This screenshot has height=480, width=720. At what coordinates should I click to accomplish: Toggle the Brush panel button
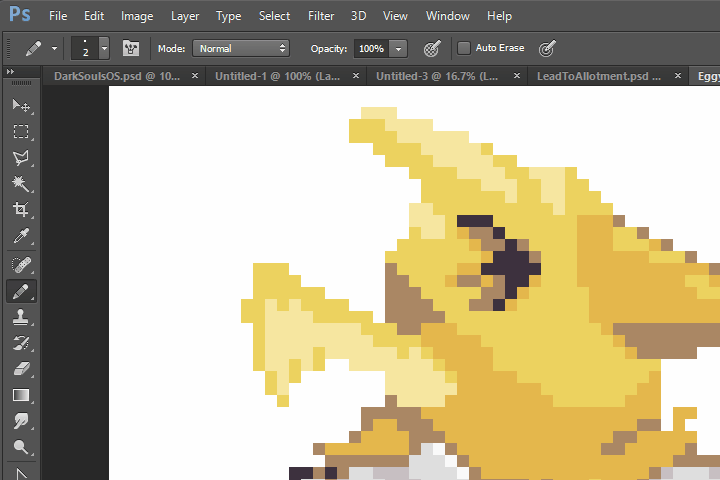131,48
